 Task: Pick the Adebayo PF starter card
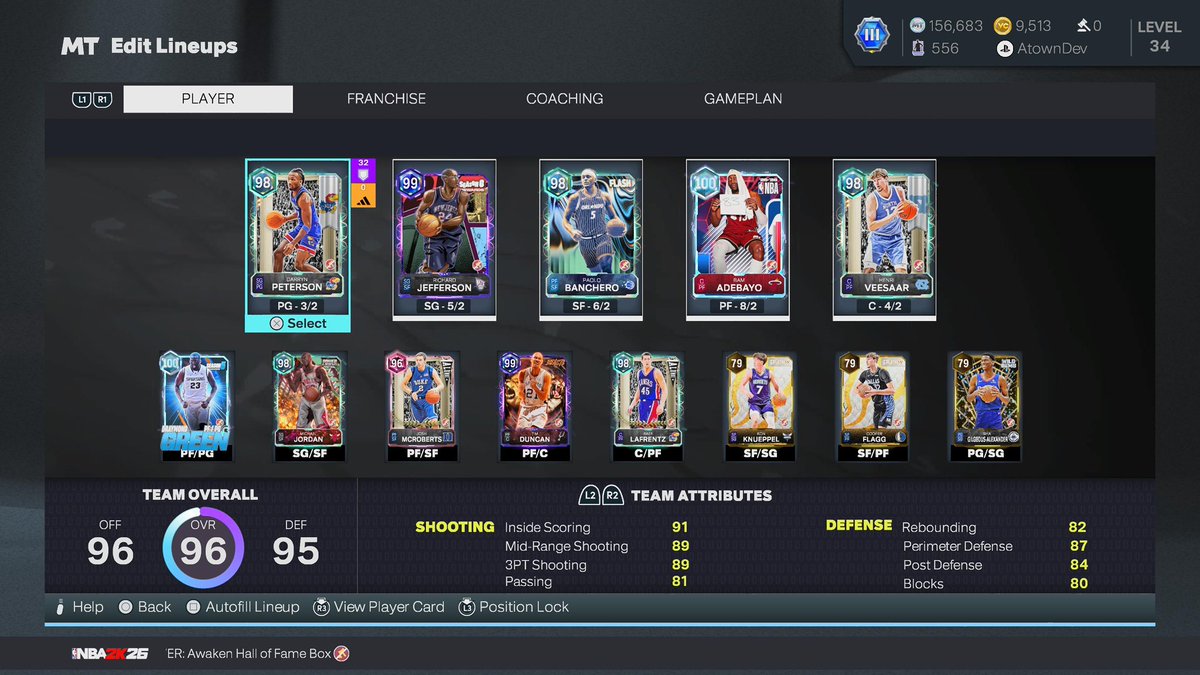coord(738,239)
